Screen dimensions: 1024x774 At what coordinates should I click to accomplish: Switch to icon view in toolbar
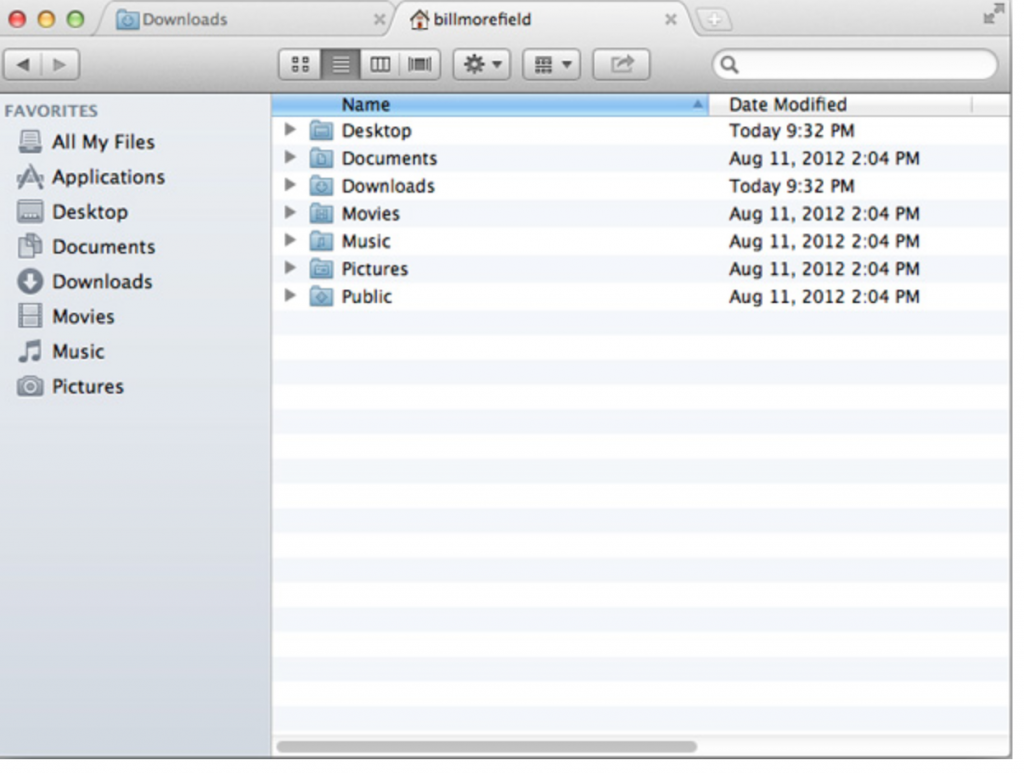point(299,65)
